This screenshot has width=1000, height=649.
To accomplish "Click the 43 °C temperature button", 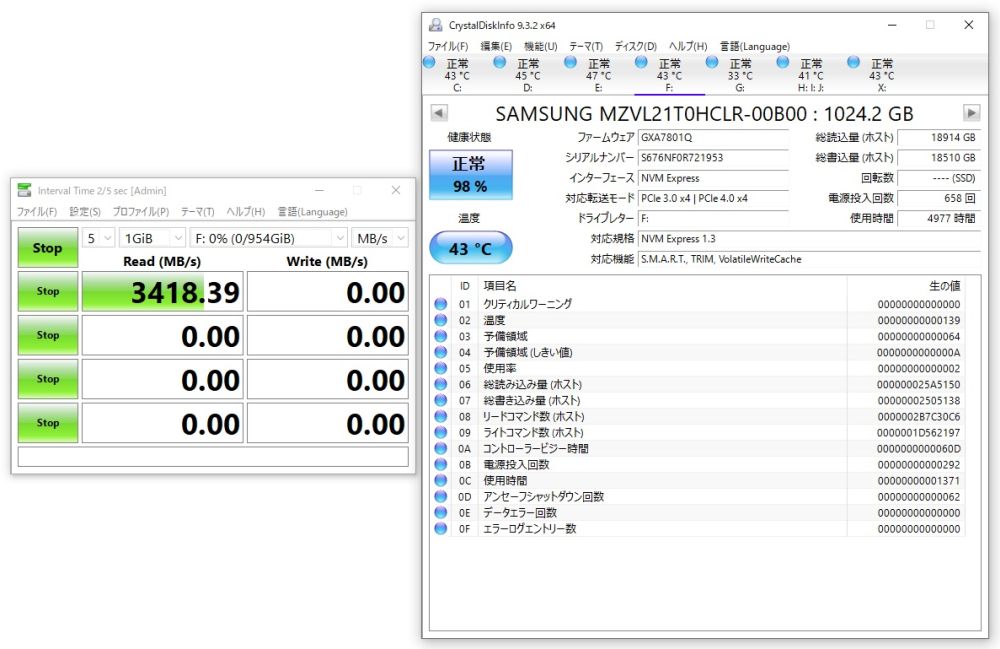I will 471,248.
